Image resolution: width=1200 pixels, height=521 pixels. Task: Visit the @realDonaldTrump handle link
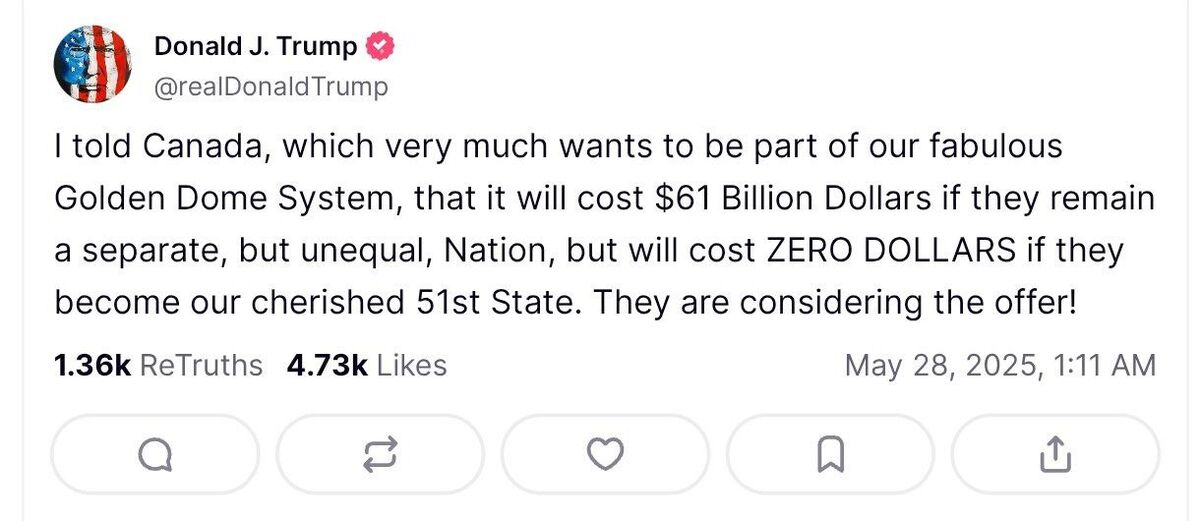point(270,87)
